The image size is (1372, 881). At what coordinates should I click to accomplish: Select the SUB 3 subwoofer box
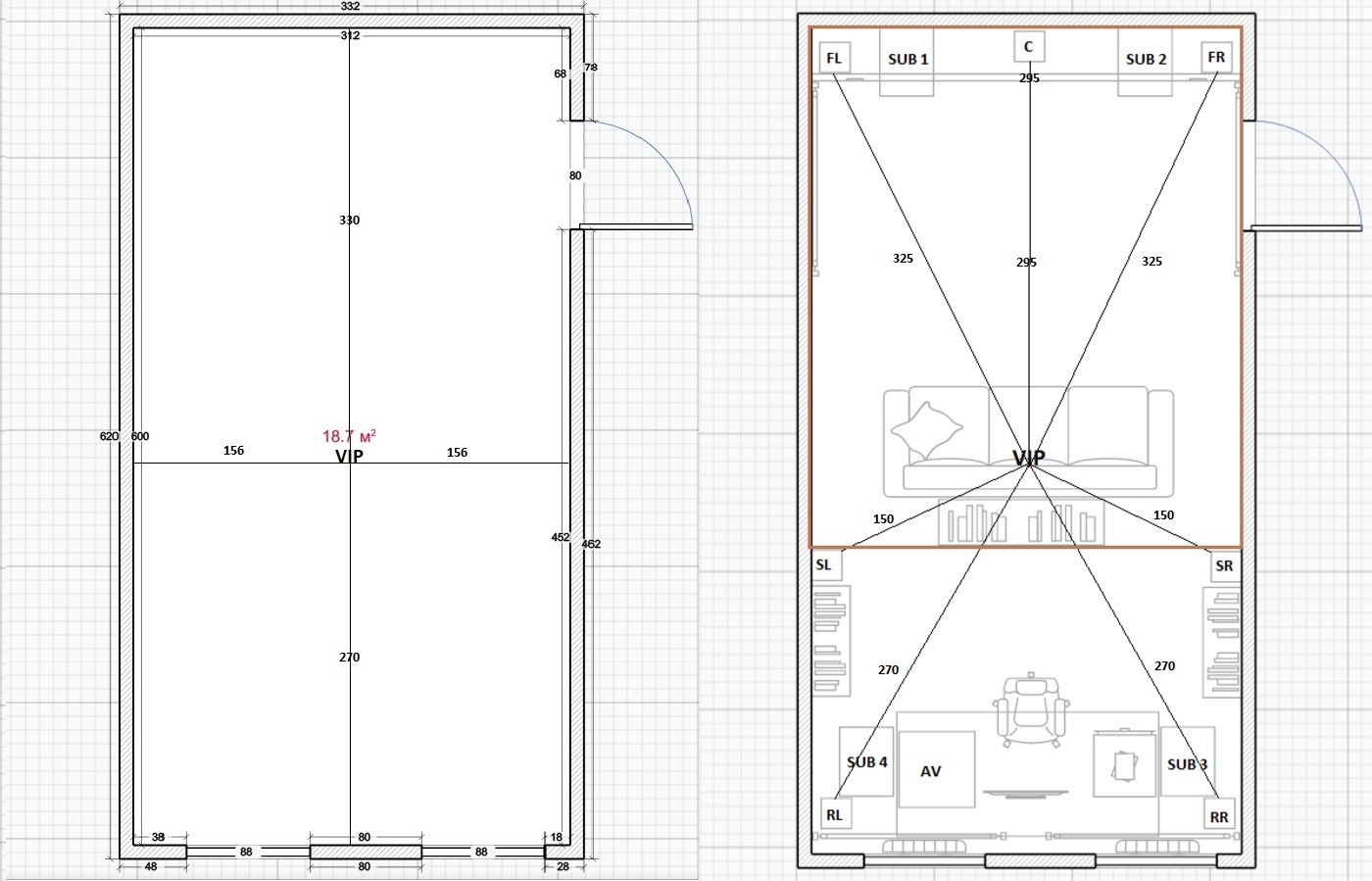click(x=1188, y=763)
